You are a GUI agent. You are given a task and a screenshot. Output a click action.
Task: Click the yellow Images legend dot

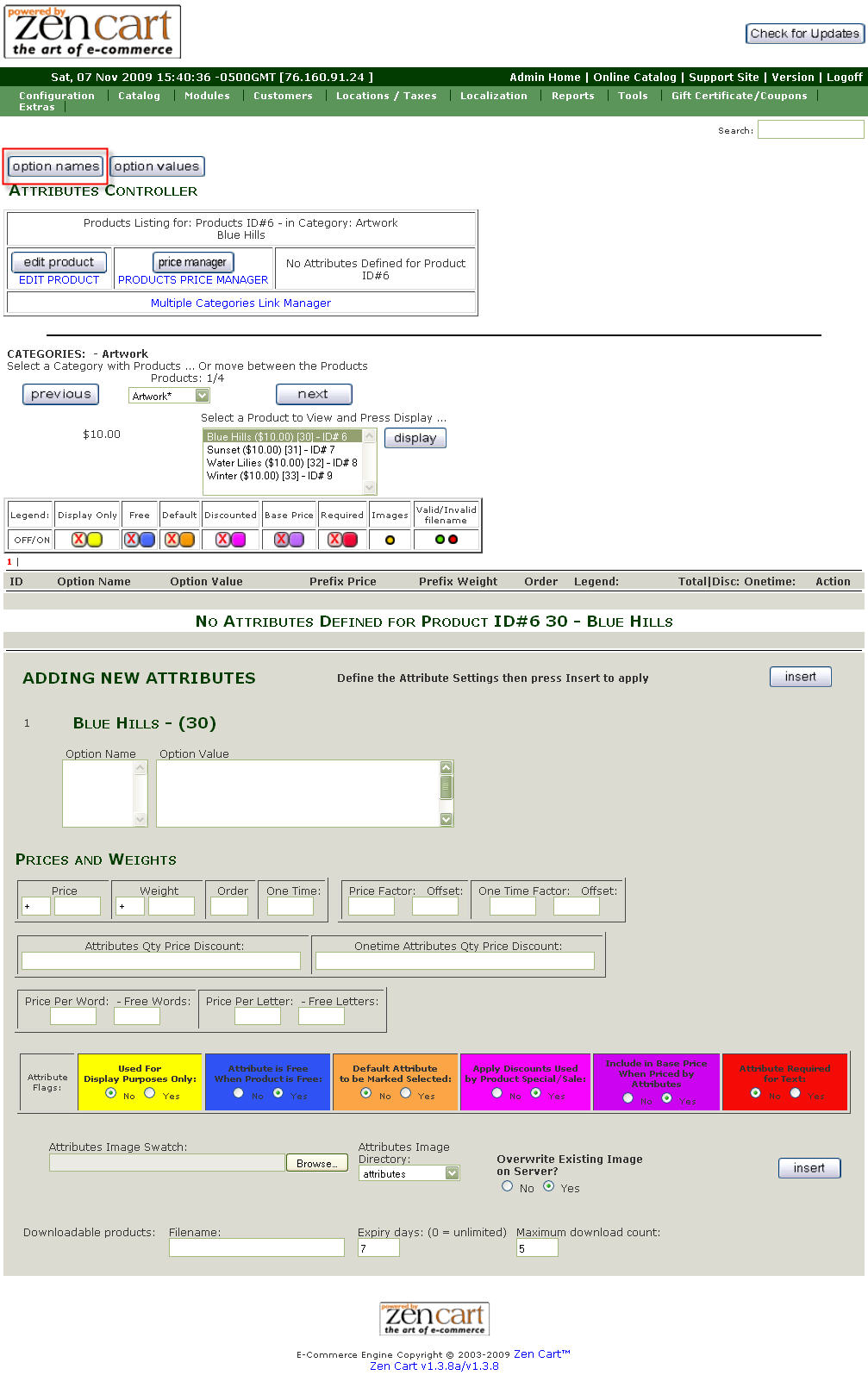390,541
